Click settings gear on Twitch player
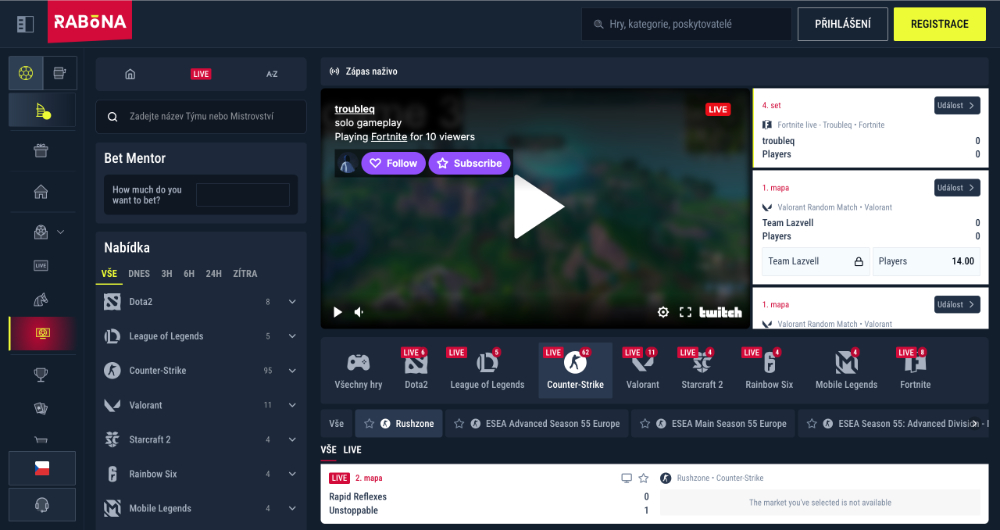The width and height of the screenshot is (1000, 530). [663, 312]
